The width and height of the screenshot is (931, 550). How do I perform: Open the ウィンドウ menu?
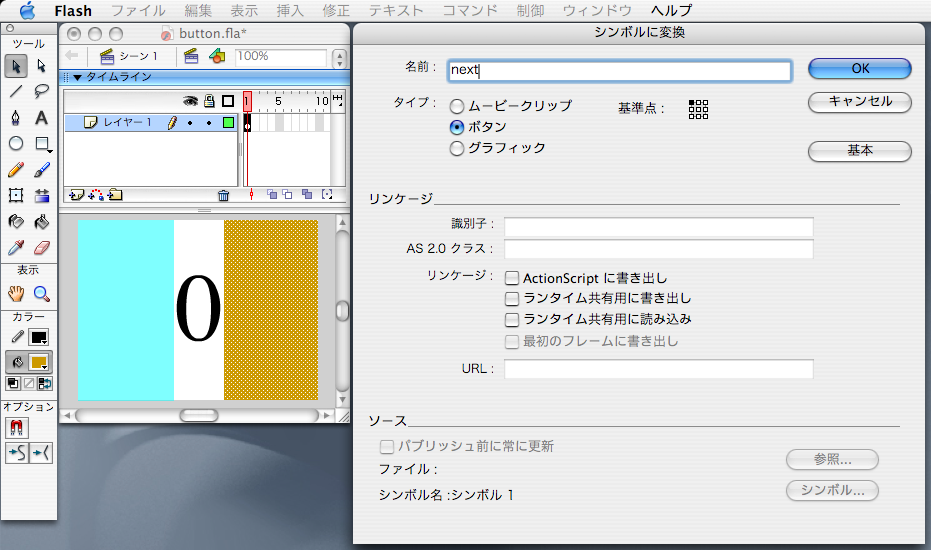pyautogui.click(x=596, y=11)
